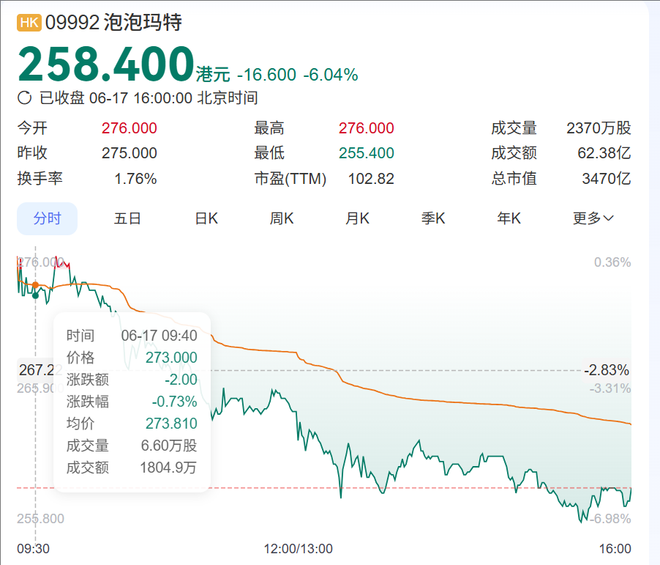Image resolution: width=660 pixels, height=565 pixels.
Task: Click tooltip 成交量 value 6.60万股
Action: pyautogui.click(x=169, y=445)
